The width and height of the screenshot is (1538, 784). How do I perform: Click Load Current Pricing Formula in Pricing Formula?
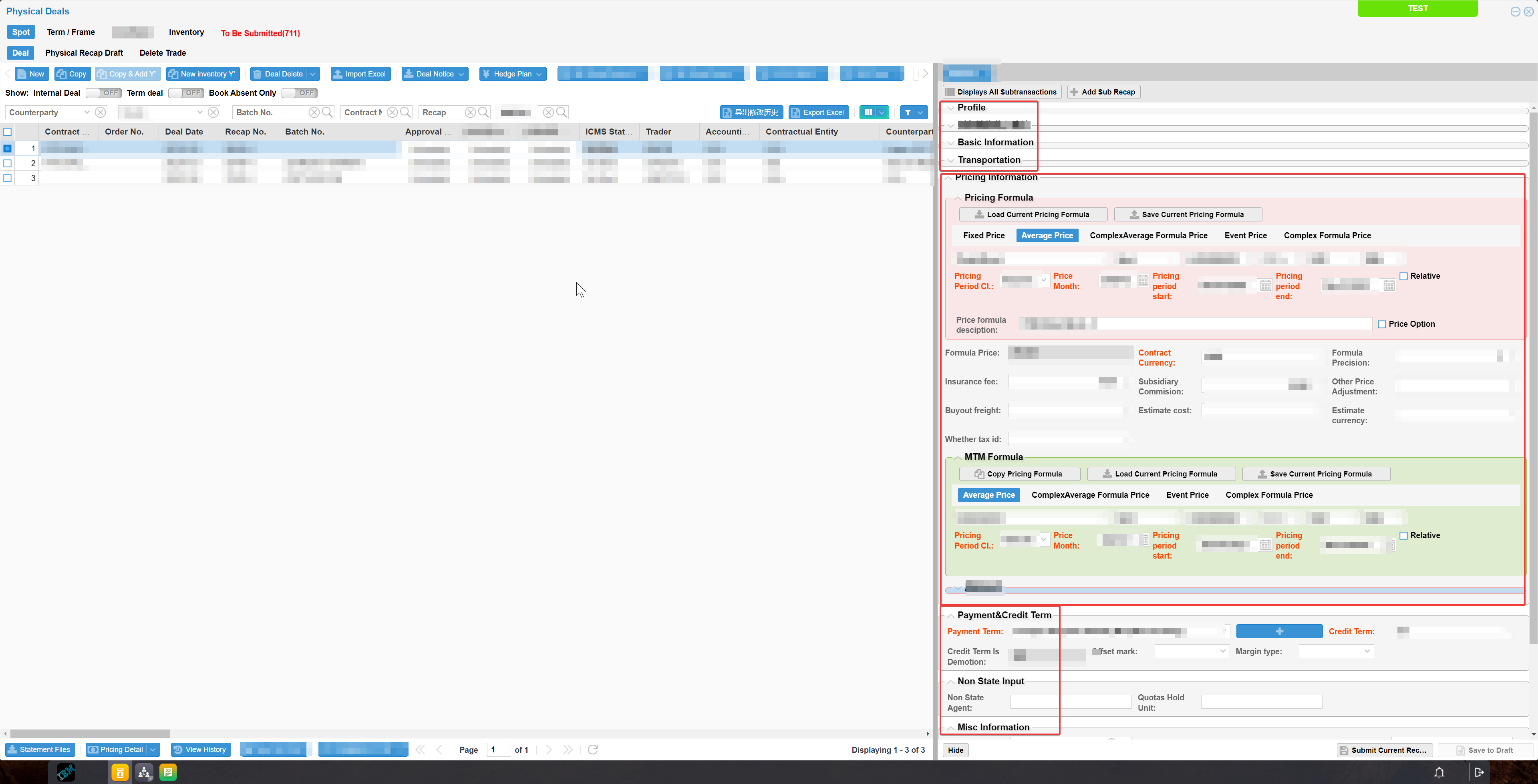[x=1033, y=215]
